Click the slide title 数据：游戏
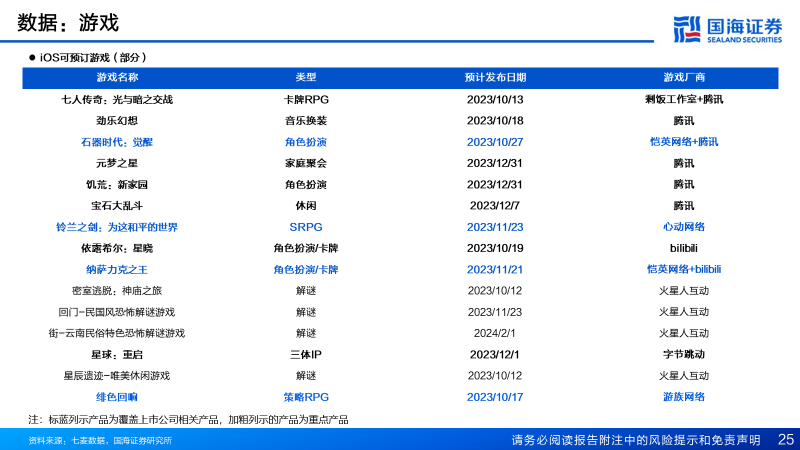Viewport: 800px width, 450px height. pos(68,23)
